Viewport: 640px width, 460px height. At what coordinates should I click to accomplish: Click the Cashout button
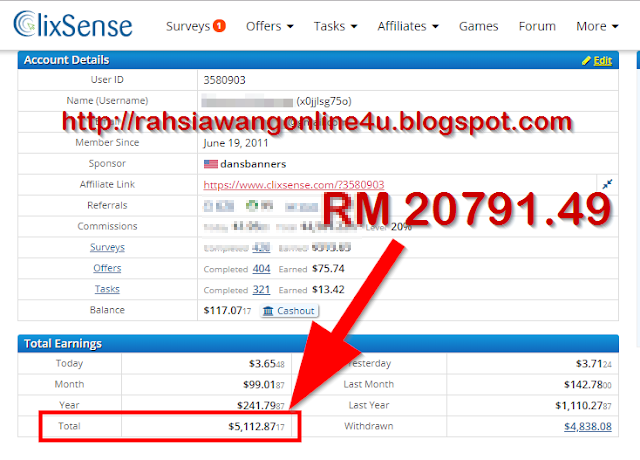(x=289, y=311)
